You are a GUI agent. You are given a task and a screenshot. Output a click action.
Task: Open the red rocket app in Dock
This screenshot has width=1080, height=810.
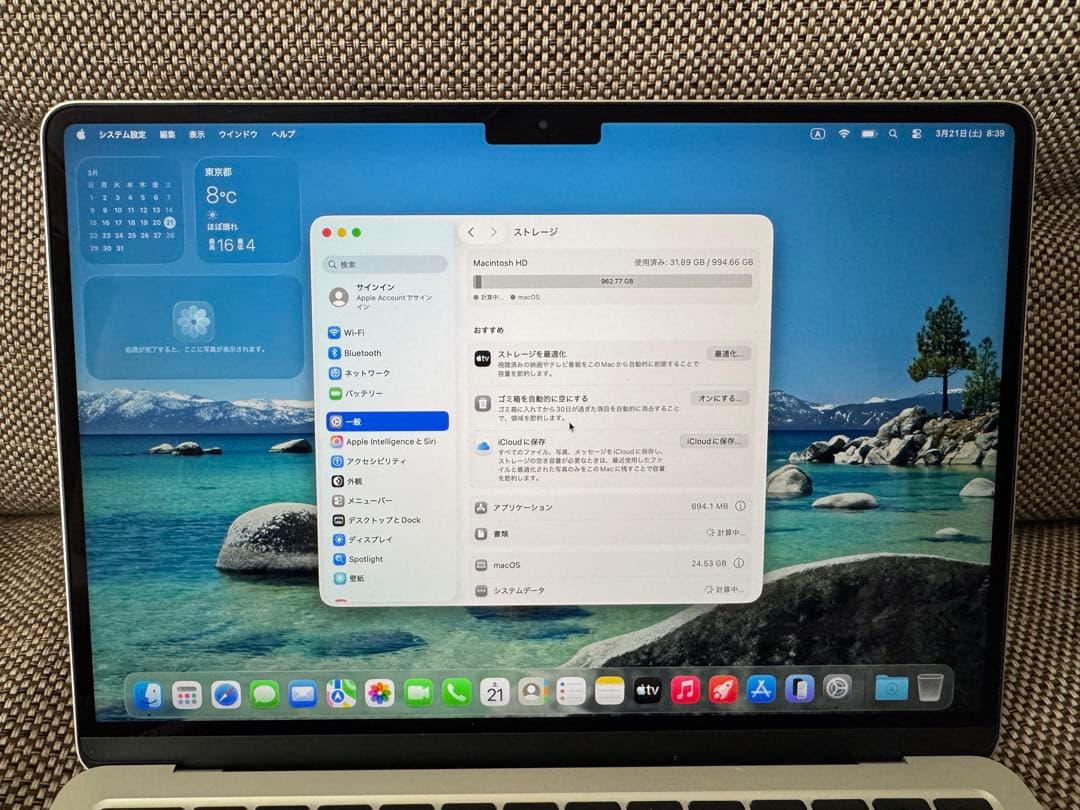point(723,689)
